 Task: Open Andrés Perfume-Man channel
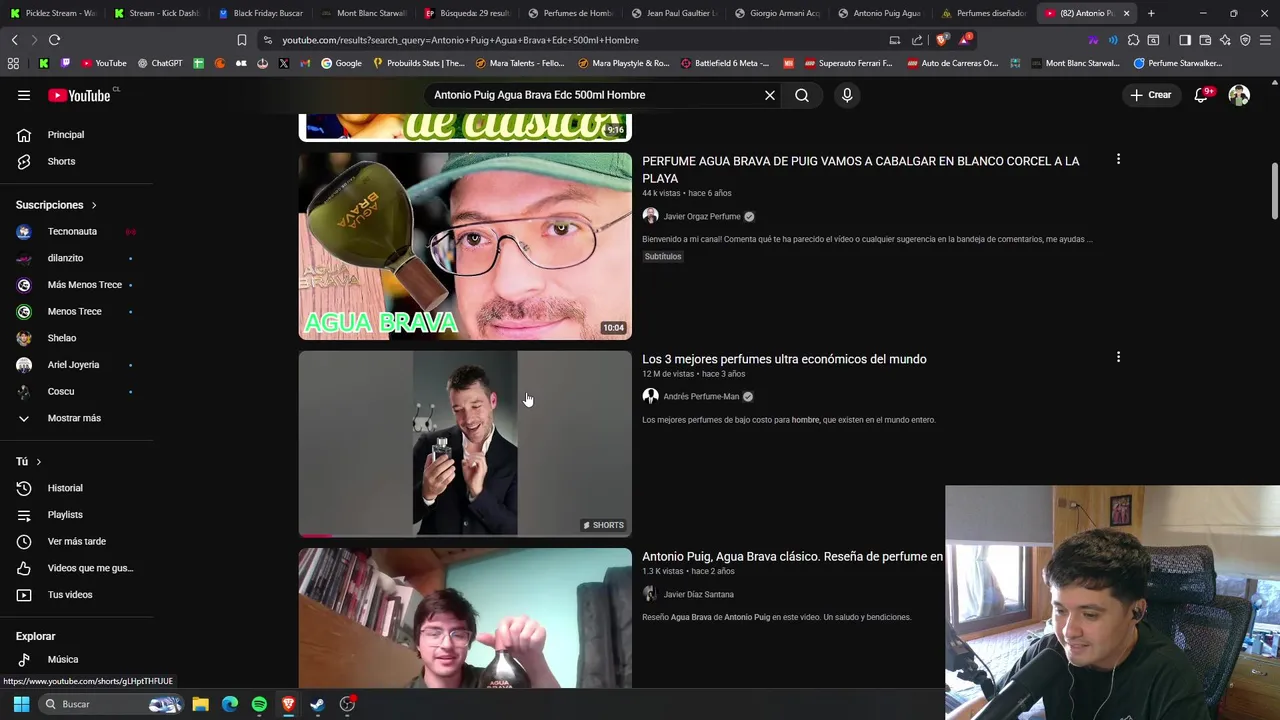pos(701,396)
